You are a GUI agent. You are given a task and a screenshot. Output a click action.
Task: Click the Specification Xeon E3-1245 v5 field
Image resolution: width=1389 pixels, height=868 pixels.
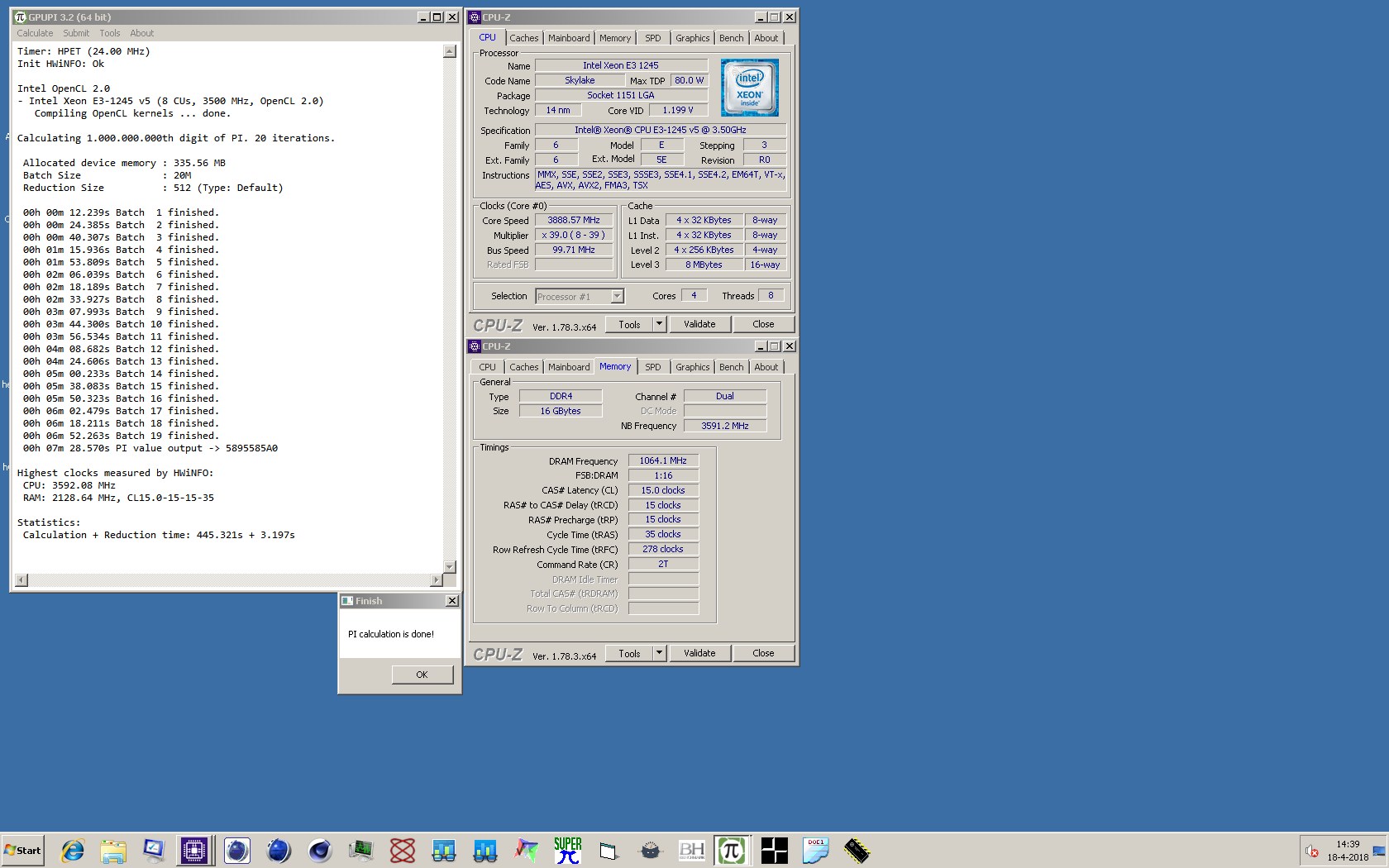pyautogui.click(x=661, y=130)
